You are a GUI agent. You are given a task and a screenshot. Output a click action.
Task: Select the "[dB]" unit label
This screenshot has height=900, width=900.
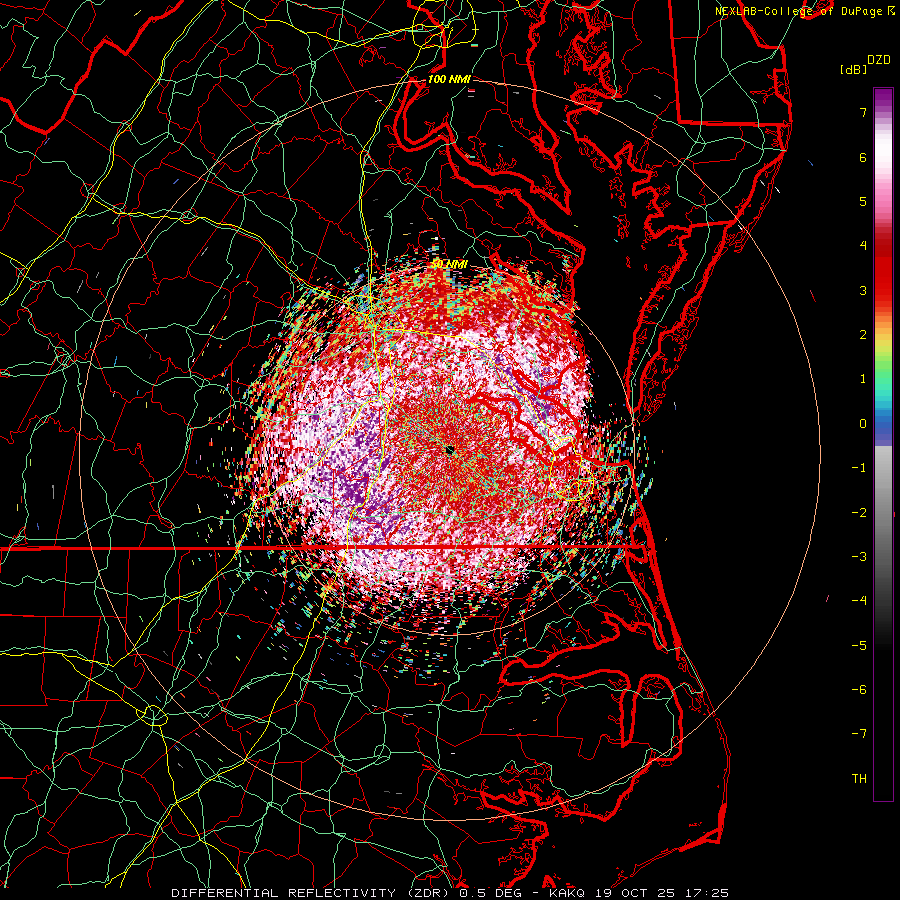(853, 70)
